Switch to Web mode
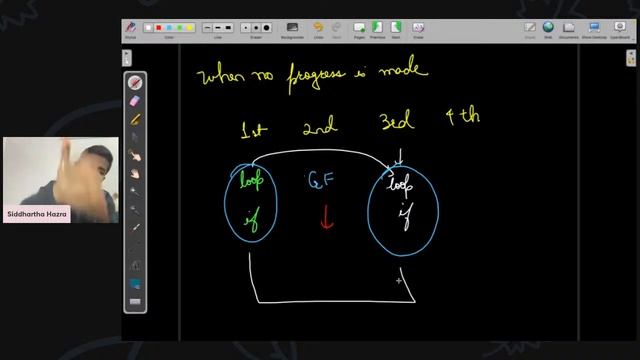The width and height of the screenshot is (640, 360). pyautogui.click(x=548, y=30)
